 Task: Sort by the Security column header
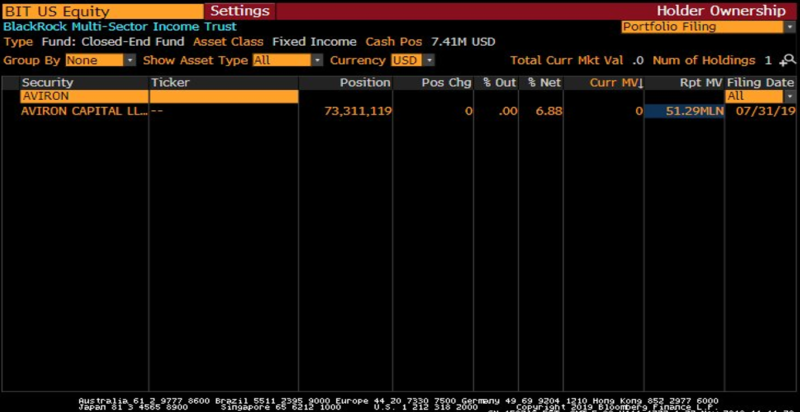pyautogui.click(x=84, y=83)
